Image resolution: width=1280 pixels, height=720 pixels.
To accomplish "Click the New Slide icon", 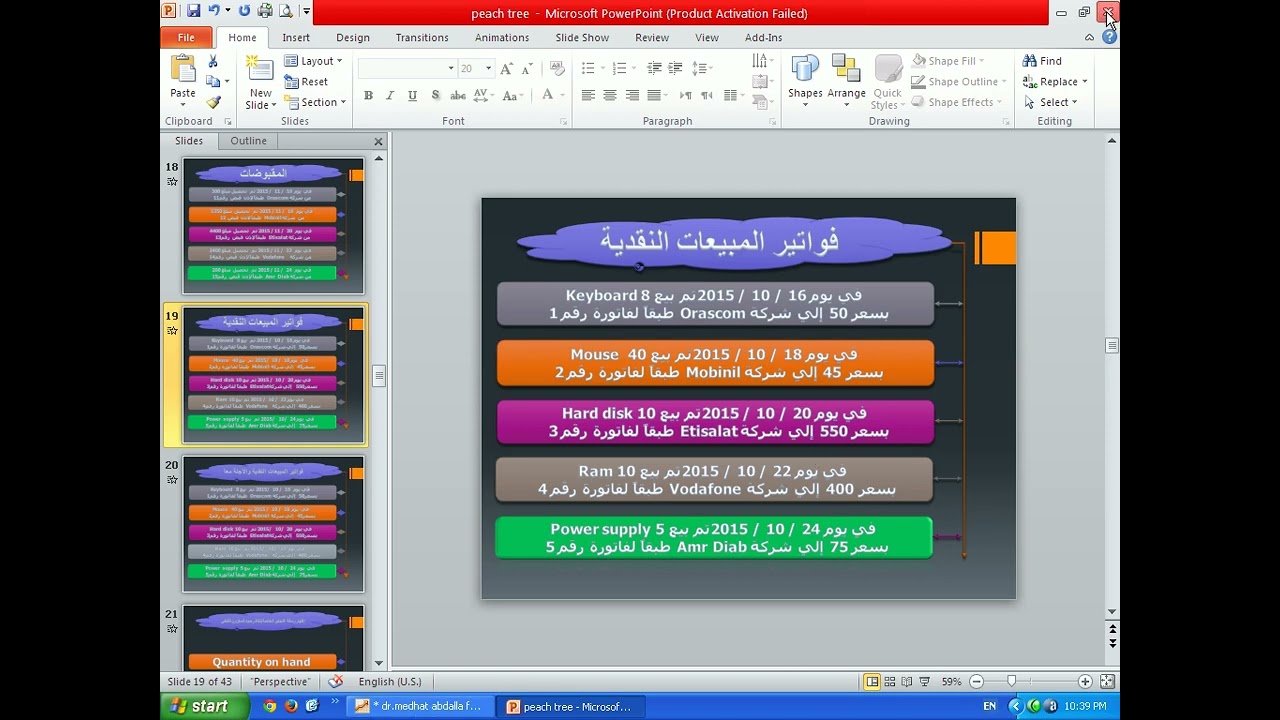I will point(260,69).
